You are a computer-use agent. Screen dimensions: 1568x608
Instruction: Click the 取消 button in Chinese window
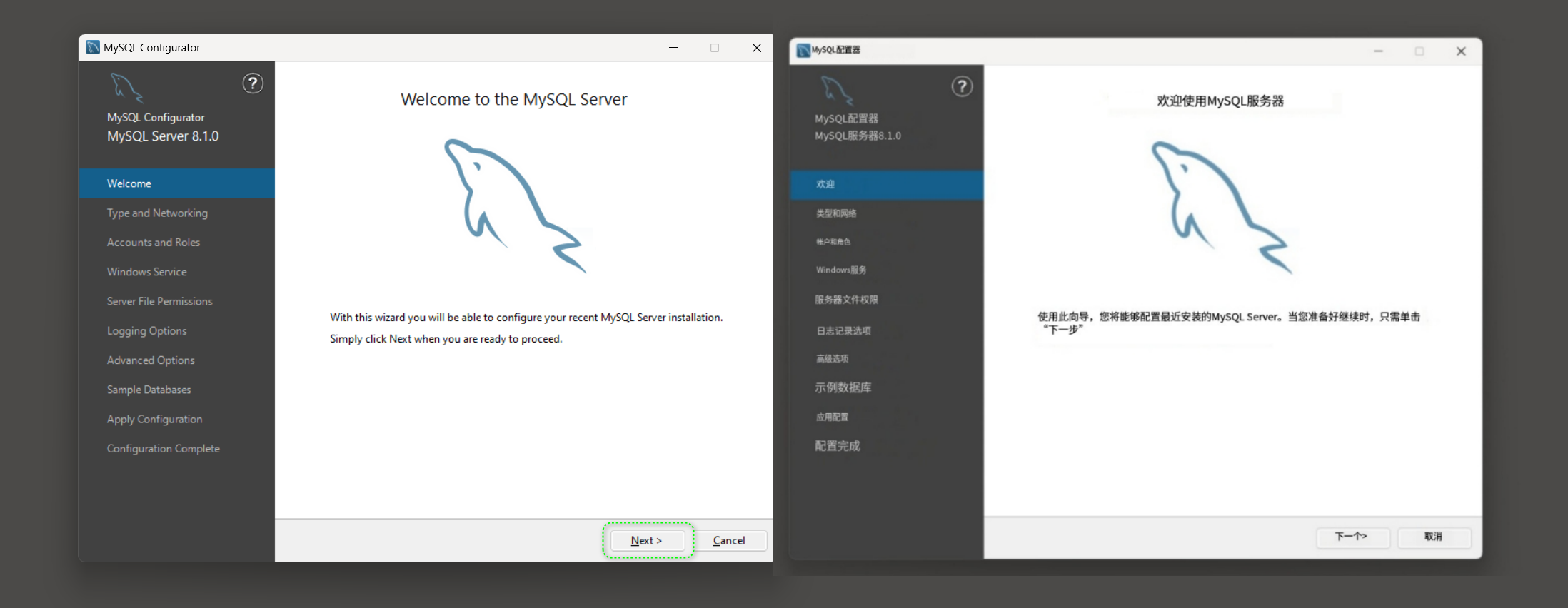point(1433,537)
